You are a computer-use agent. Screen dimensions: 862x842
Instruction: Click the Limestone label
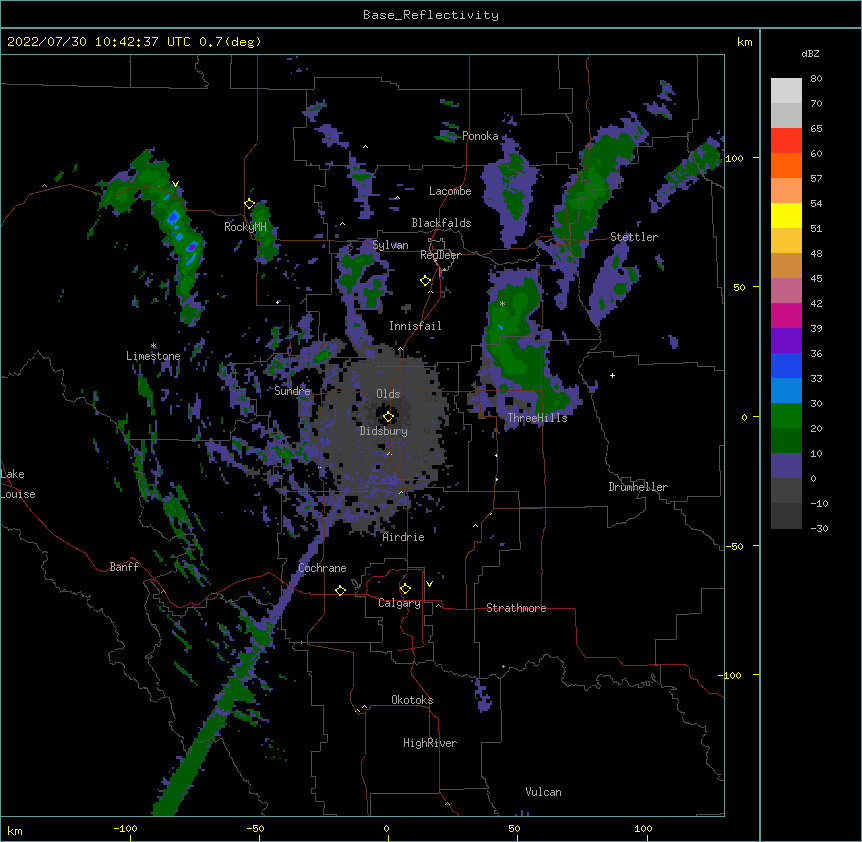[153, 356]
